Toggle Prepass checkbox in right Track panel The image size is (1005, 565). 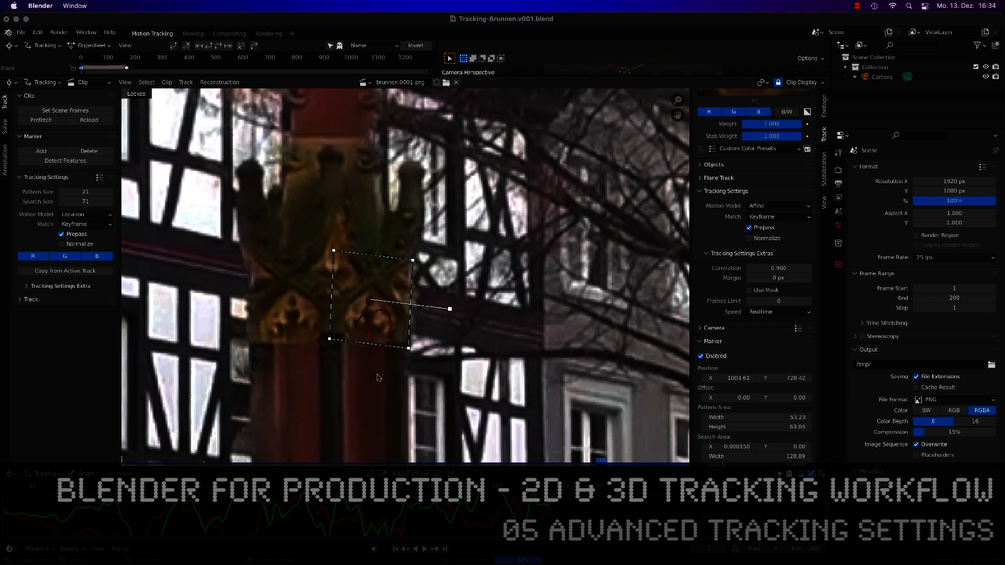click(x=749, y=227)
